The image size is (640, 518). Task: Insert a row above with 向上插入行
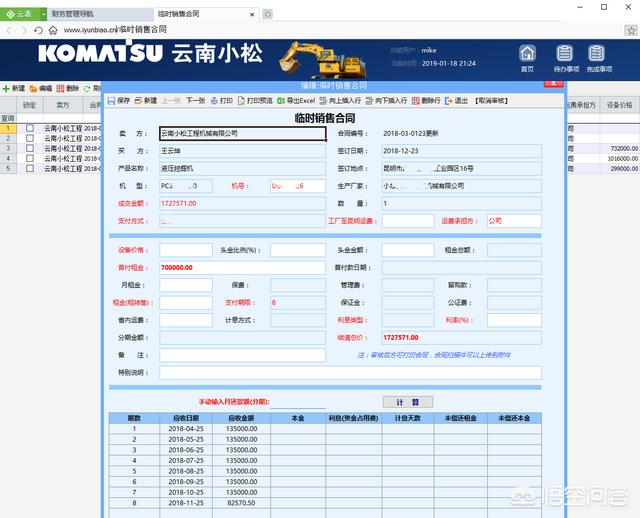click(x=343, y=101)
